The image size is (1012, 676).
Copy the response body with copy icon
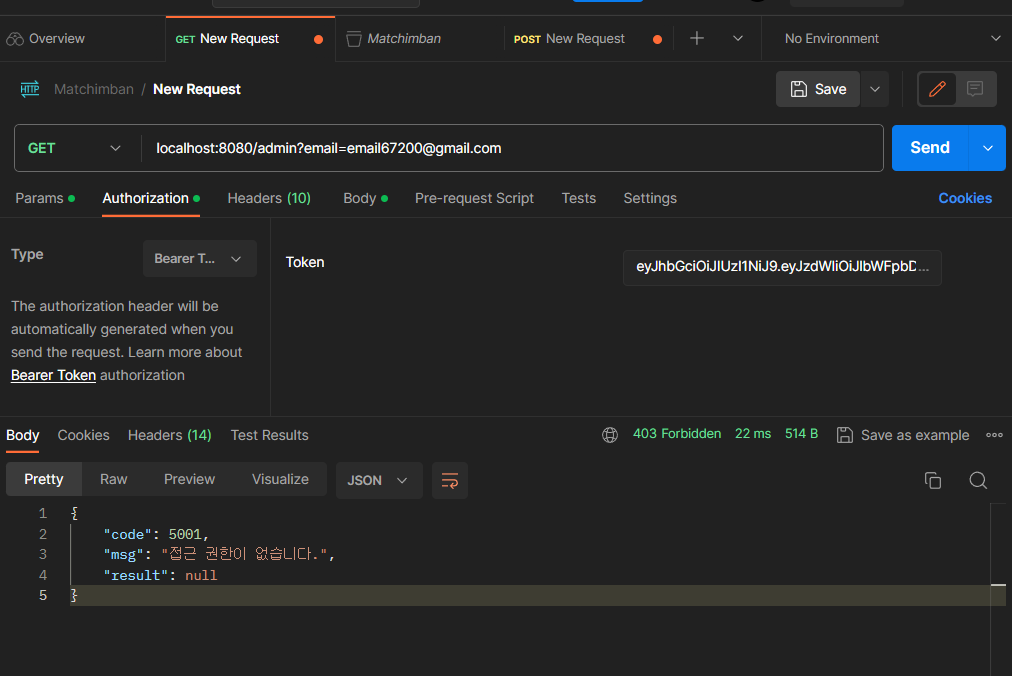(933, 480)
